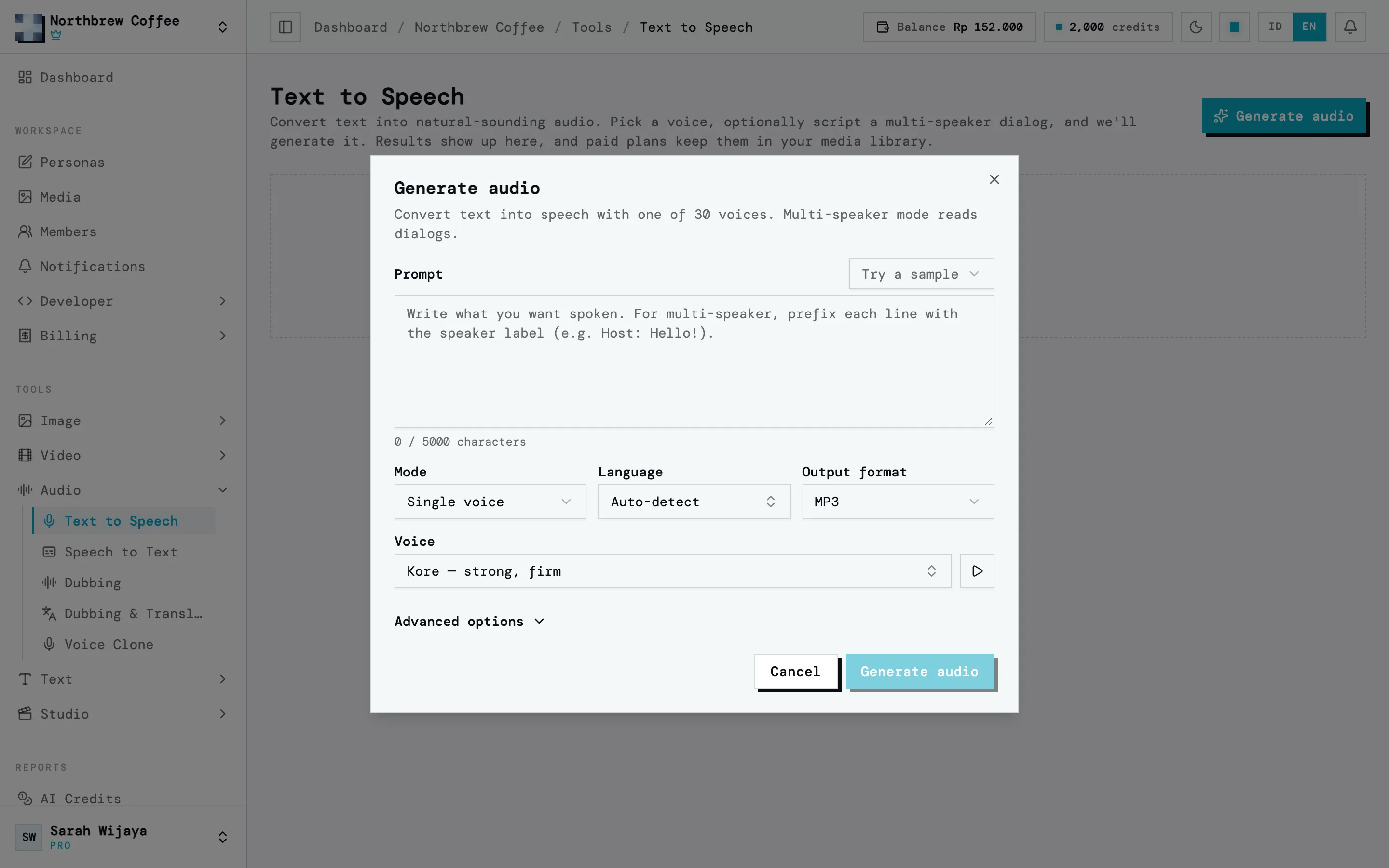The width and height of the screenshot is (1389, 868).
Task: Open Personas in sidebar
Action: [x=123, y=162]
